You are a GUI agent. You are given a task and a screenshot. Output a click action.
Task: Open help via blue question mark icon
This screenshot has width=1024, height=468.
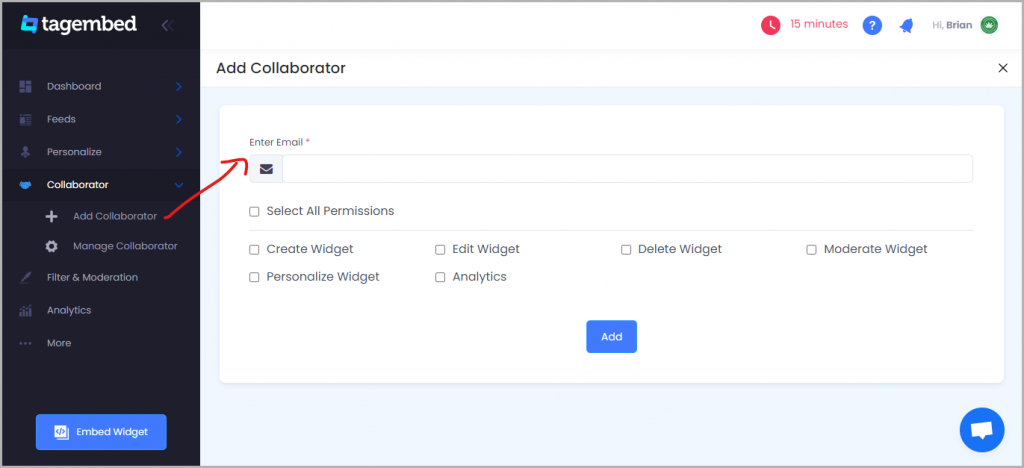coord(872,25)
